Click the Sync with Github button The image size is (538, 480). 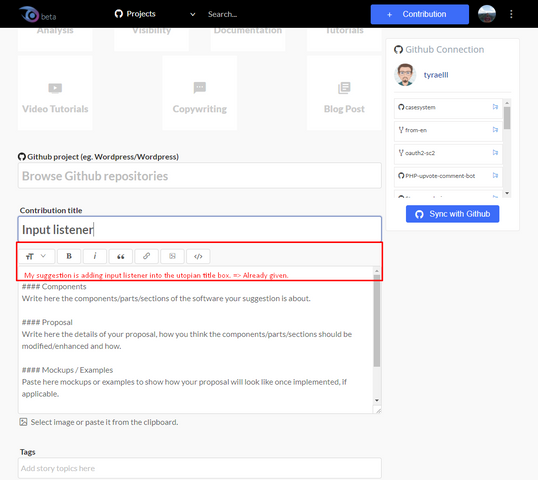(452, 214)
